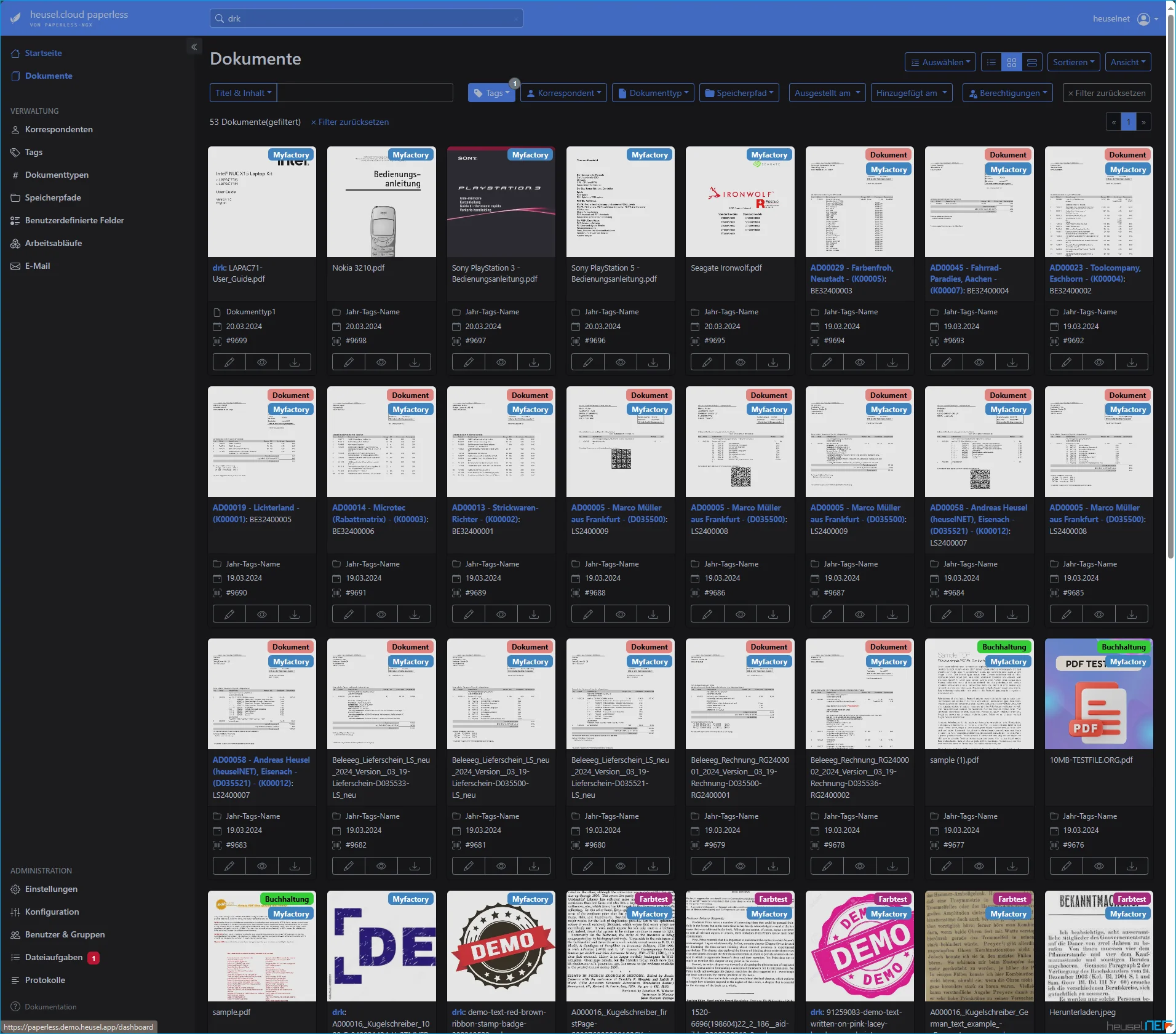The height and width of the screenshot is (1034, 1176).
Task: Download the Nokia 3210.pdf document
Action: click(x=415, y=362)
